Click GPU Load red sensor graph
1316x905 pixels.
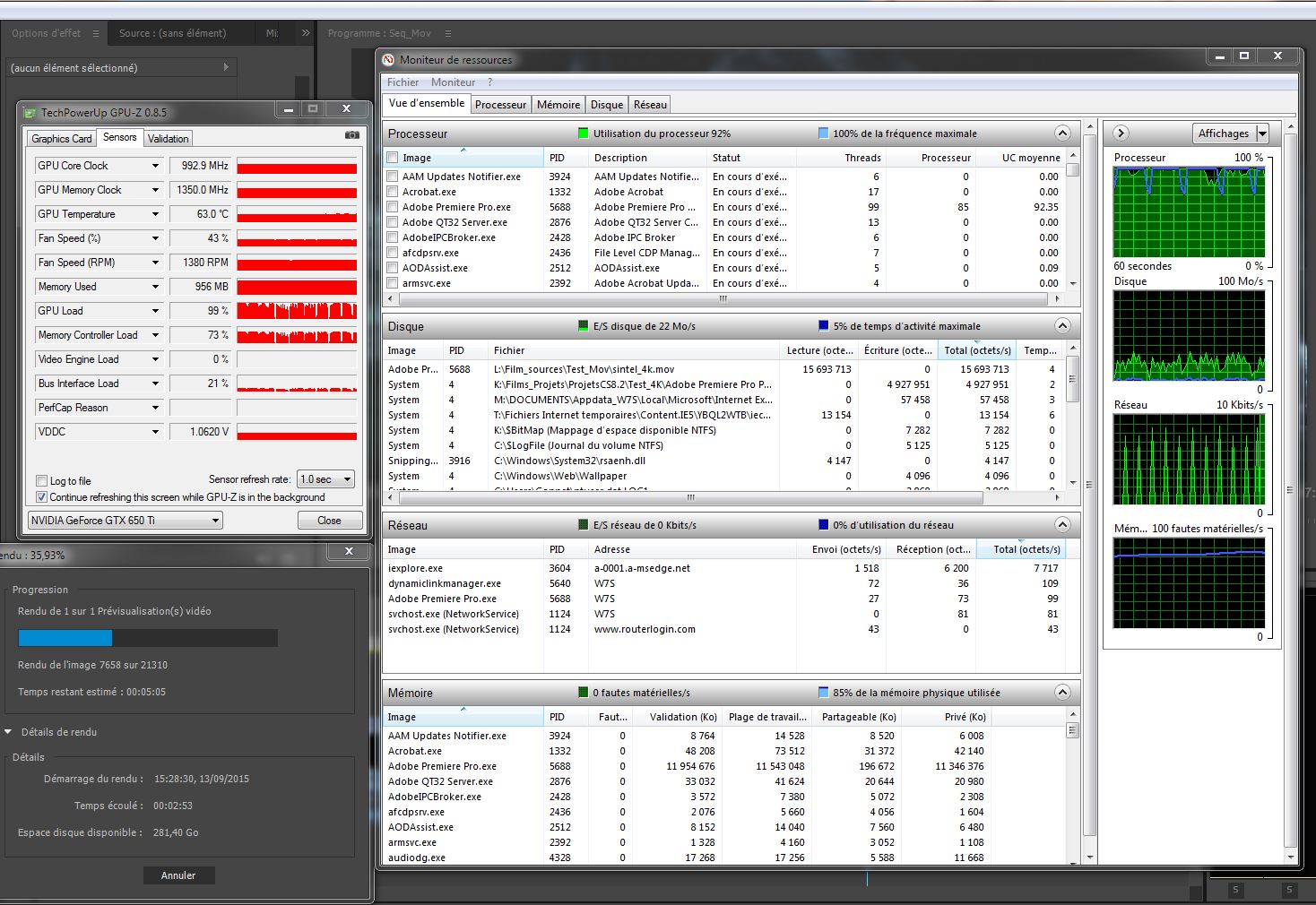pos(297,311)
